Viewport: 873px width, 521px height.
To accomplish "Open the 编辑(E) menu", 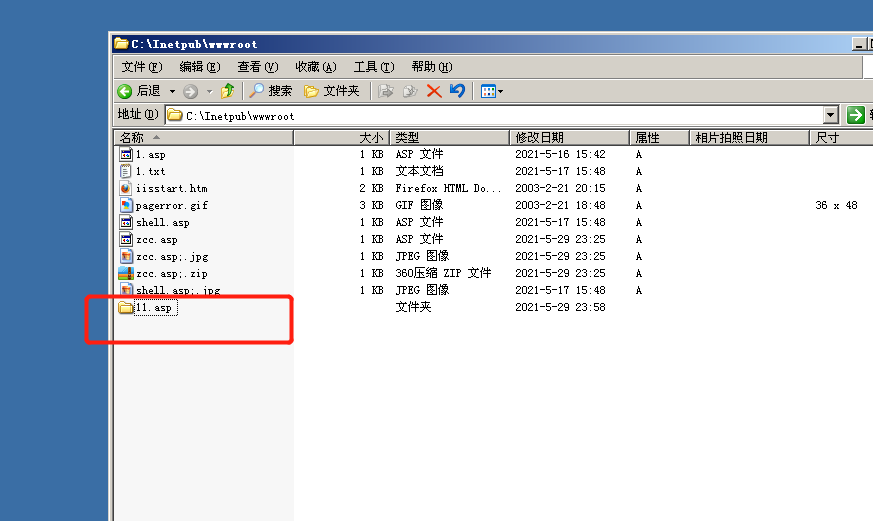I will 200,67.
